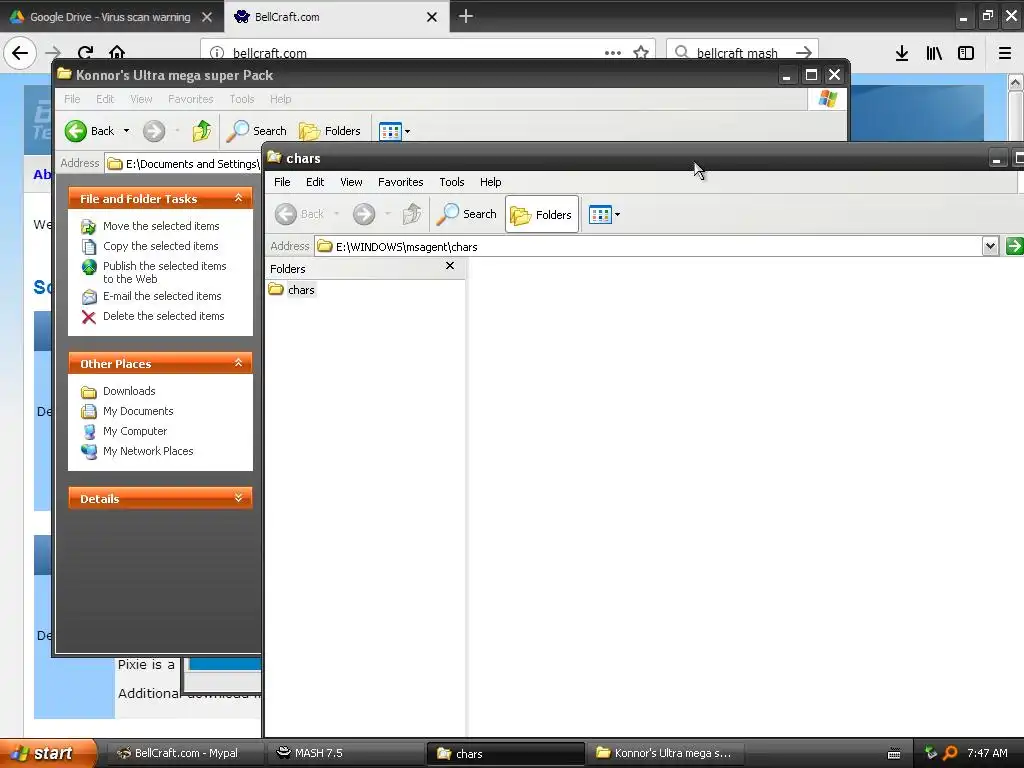Screen dimensions: 1024x768
Task: Open the browser library icon
Action: (934, 54)
